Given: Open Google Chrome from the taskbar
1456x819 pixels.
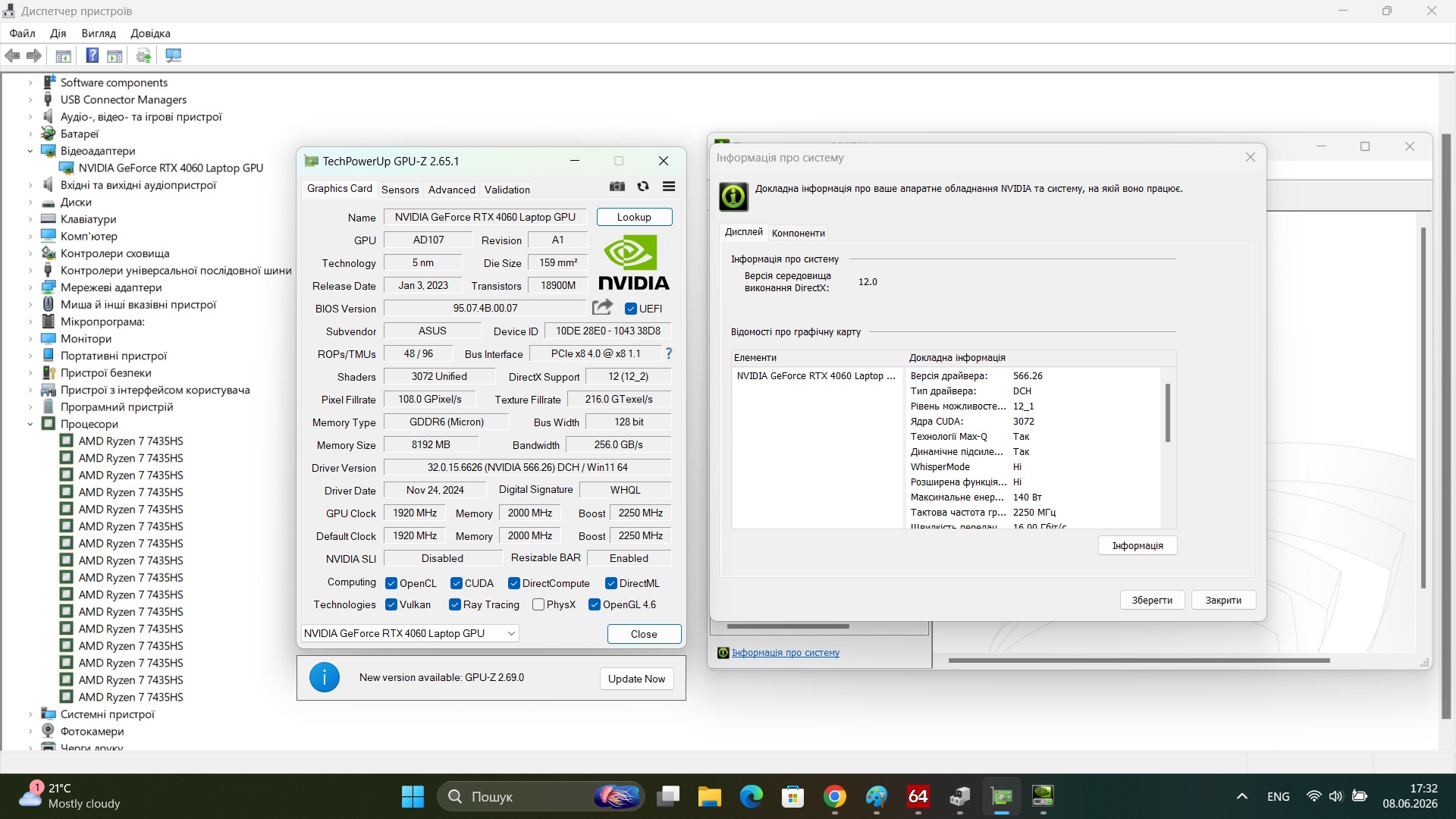Looking at the screenshot, I should (835, 796).
